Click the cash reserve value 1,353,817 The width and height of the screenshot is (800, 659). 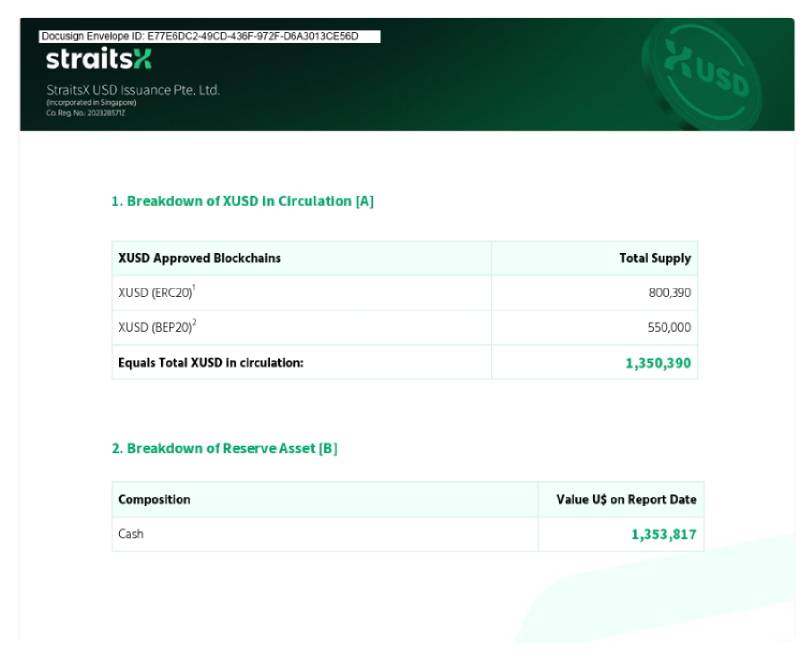click(664, 535)
